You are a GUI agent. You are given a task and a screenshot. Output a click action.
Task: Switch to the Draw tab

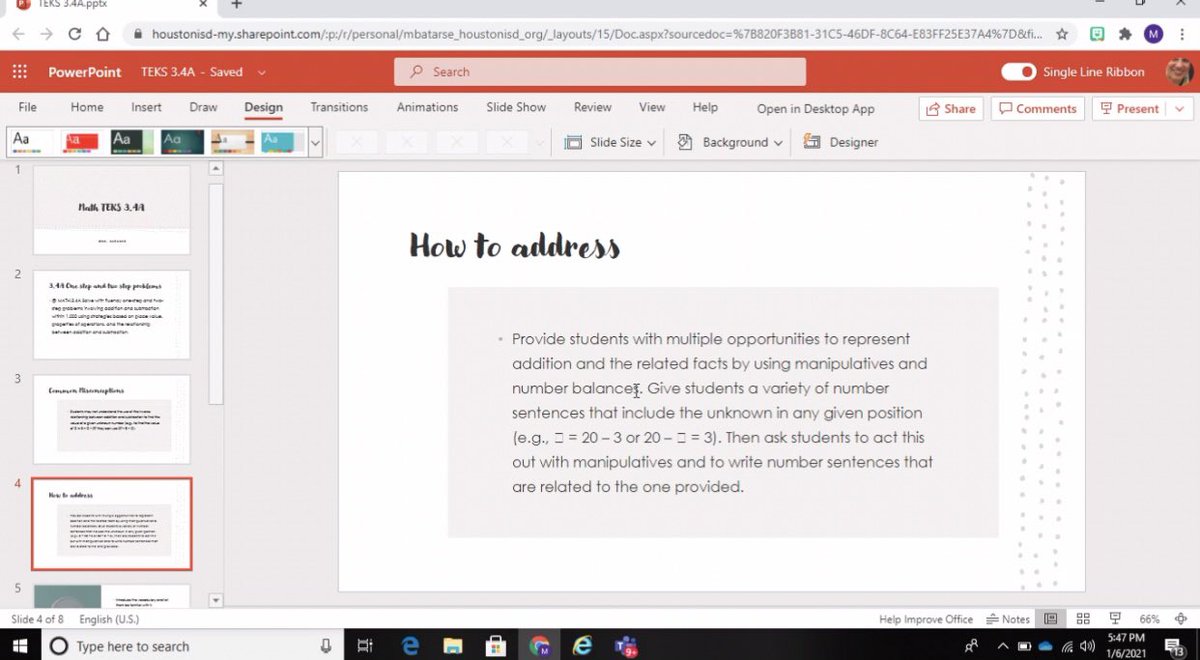[x=203, y=107]
